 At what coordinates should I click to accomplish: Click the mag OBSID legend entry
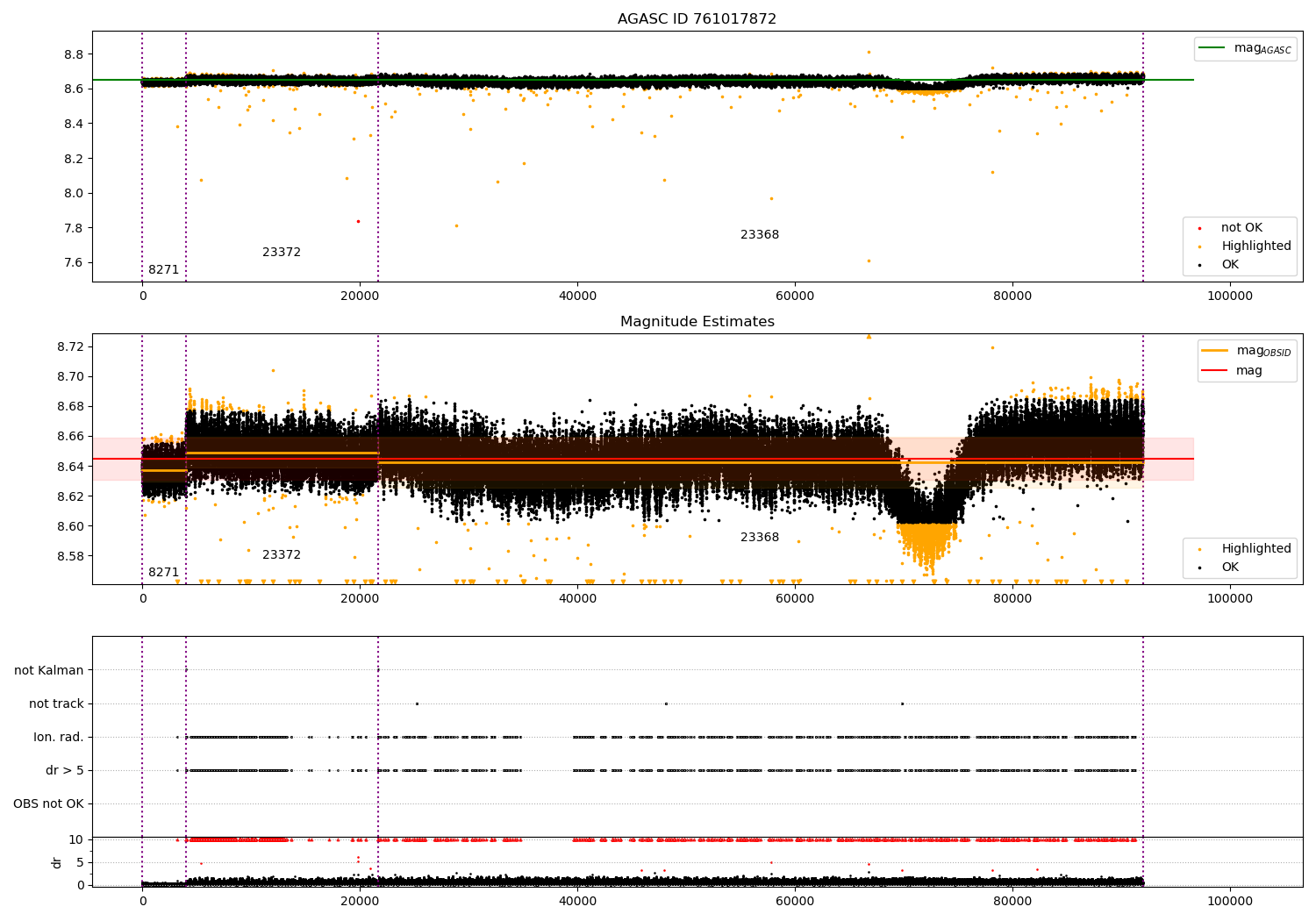tap(1246, 351)
